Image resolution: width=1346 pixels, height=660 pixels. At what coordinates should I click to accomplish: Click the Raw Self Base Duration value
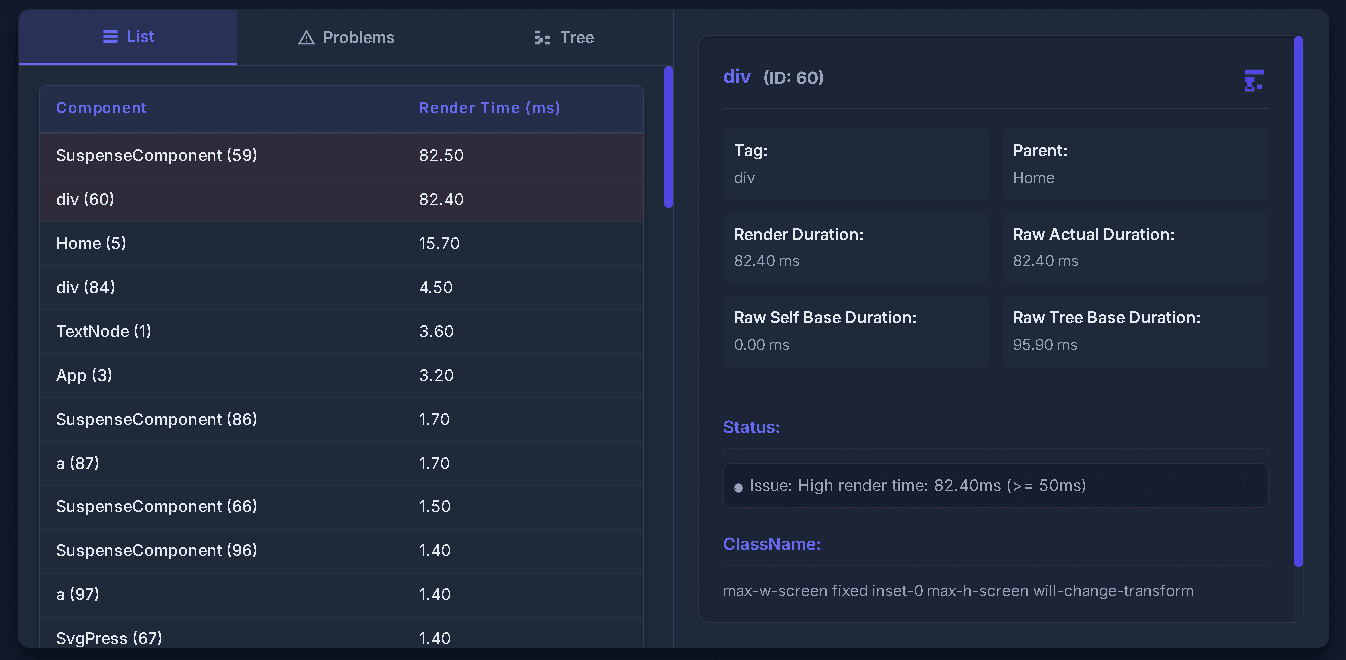tap(762, 345)
